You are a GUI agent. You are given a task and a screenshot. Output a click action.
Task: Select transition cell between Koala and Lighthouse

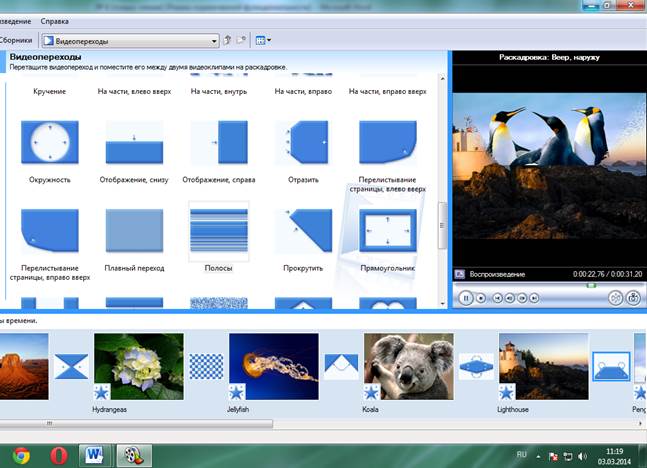476,366
